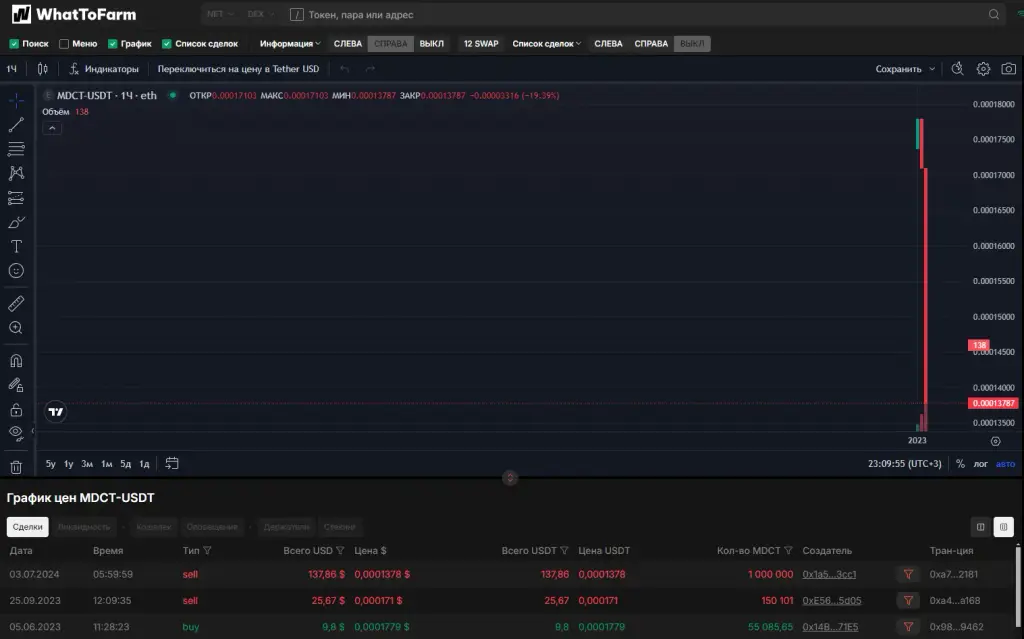This screenshot has height=639, width=1024.
Task: Open the Индикаторы panel
Action: click(104, 69)
